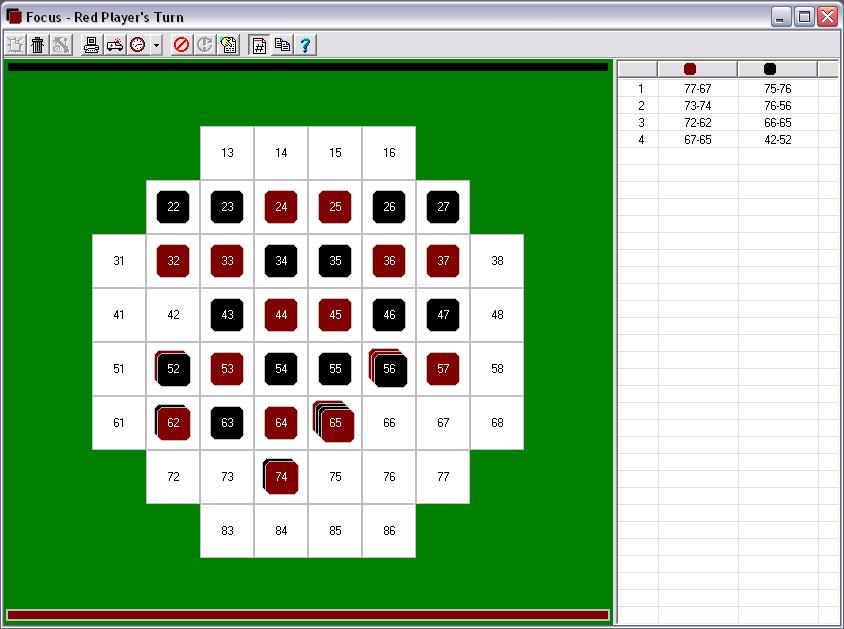The height and width of the screenshot is (629, 844).
Task: Click the black-topped stack on square 56
Action: coord(388,368)
